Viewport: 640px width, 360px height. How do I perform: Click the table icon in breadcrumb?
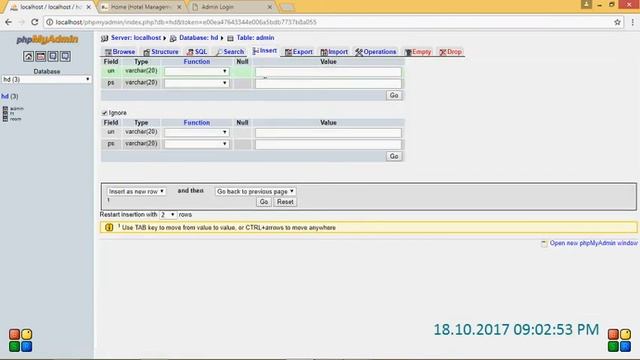point(230,38)
